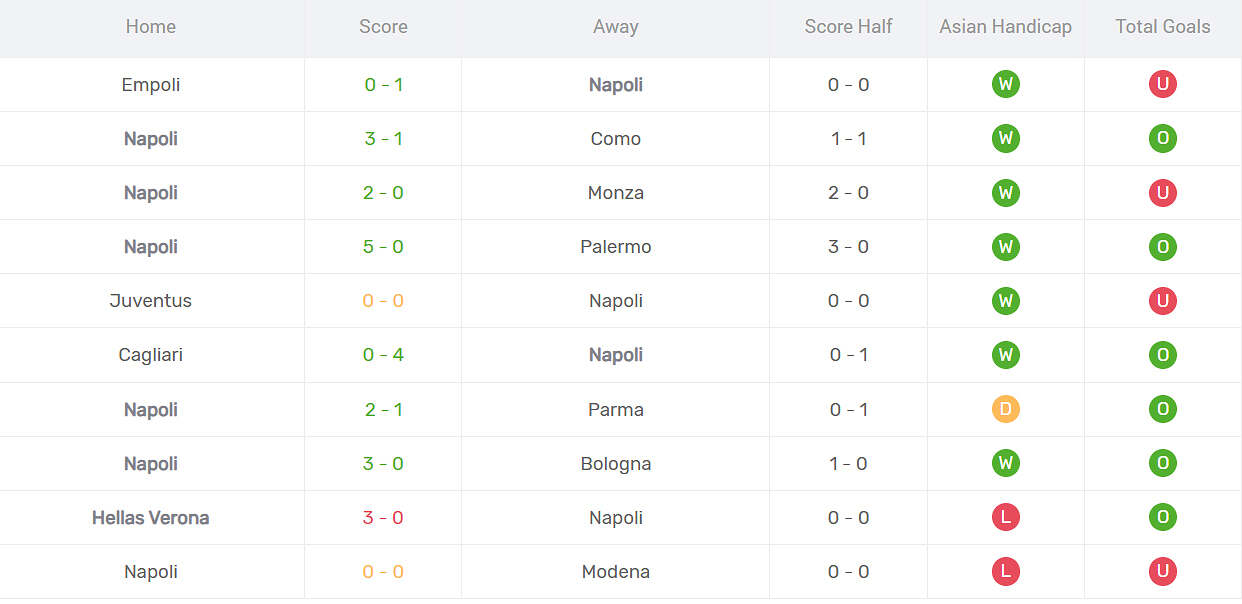Click the 0 - 4 Cagliari match score
Viewport: 1242px width, 604px height.
(383, 355)
